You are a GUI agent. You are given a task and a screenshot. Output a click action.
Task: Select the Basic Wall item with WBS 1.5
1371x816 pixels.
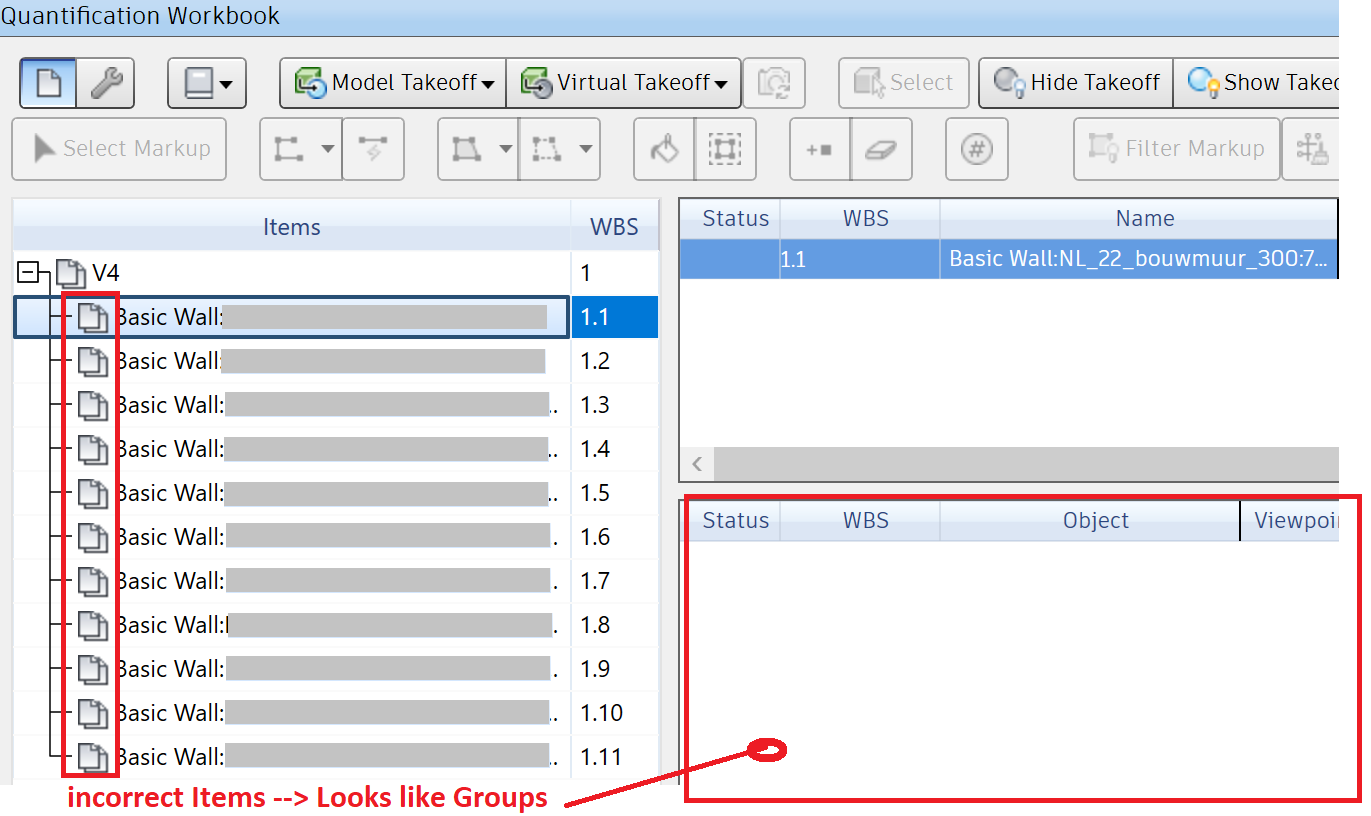click(300, 492)
